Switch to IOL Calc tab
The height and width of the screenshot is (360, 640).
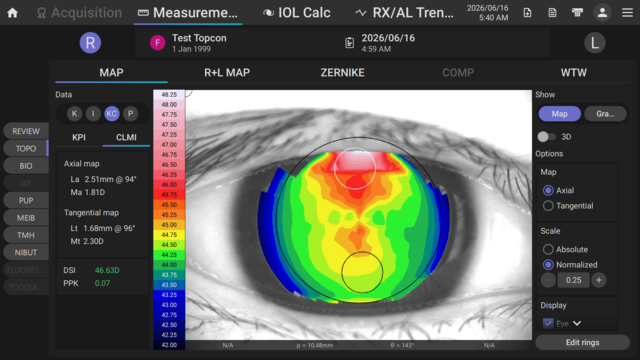(x=297, y=13)
